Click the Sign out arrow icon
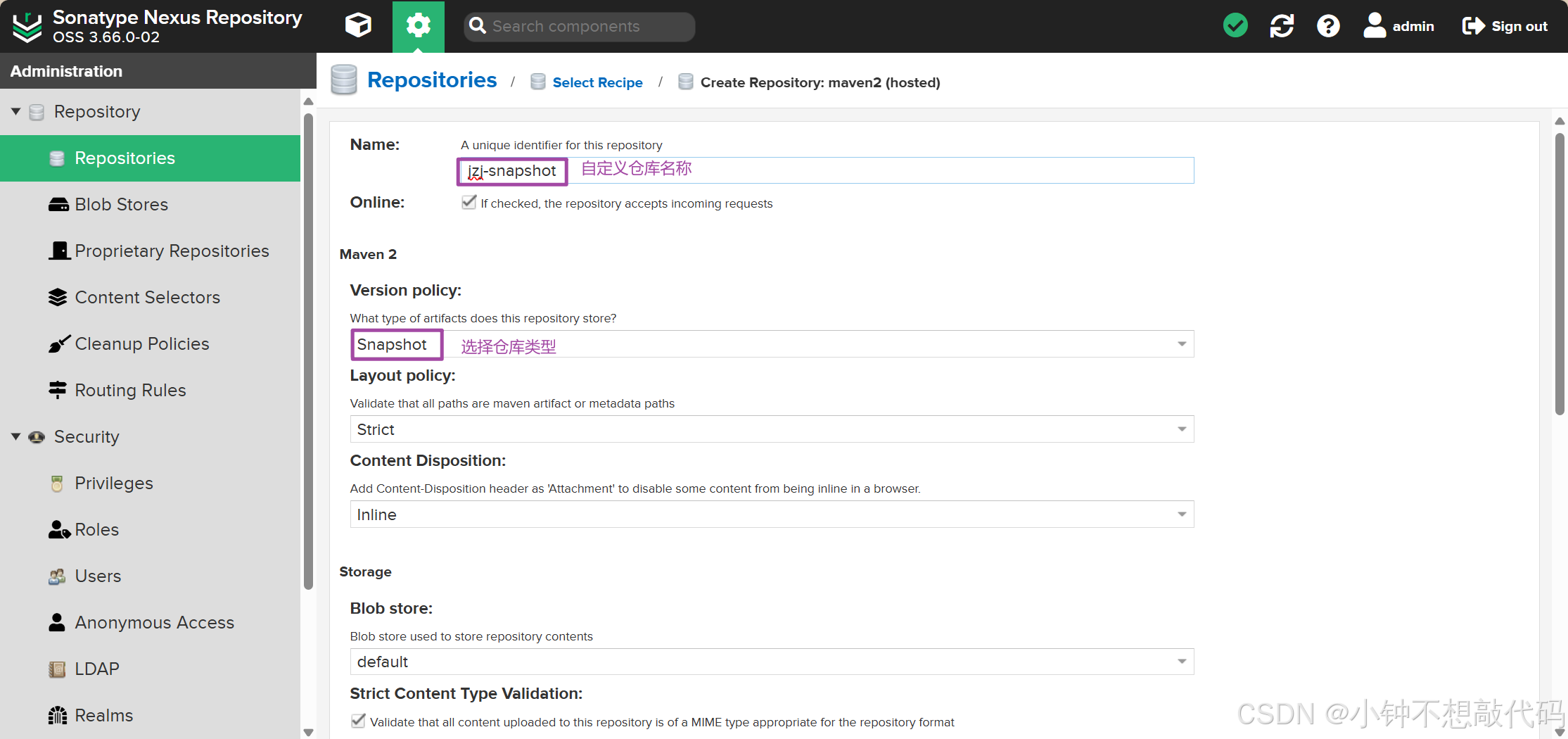 coord(1474,26)
